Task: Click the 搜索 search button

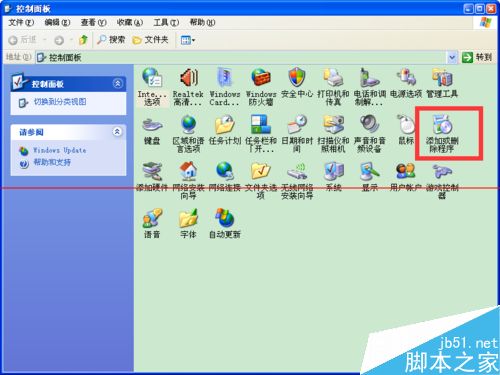Action: coord(111,40)
